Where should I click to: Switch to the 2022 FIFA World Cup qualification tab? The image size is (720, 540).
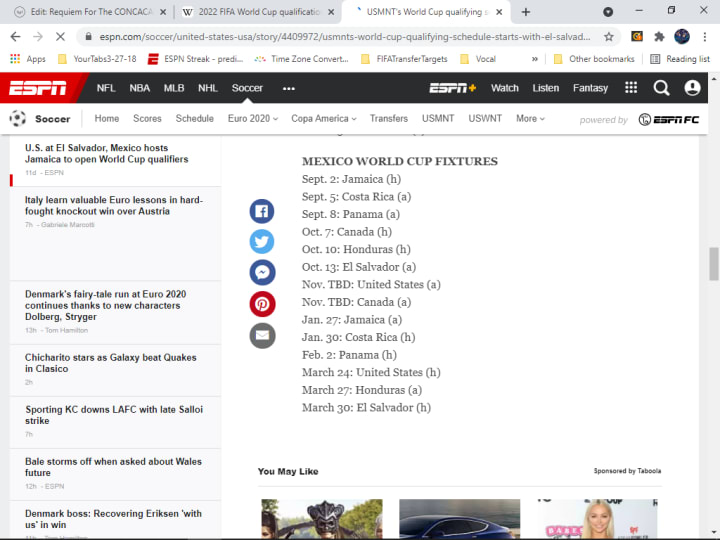(258, 12)
